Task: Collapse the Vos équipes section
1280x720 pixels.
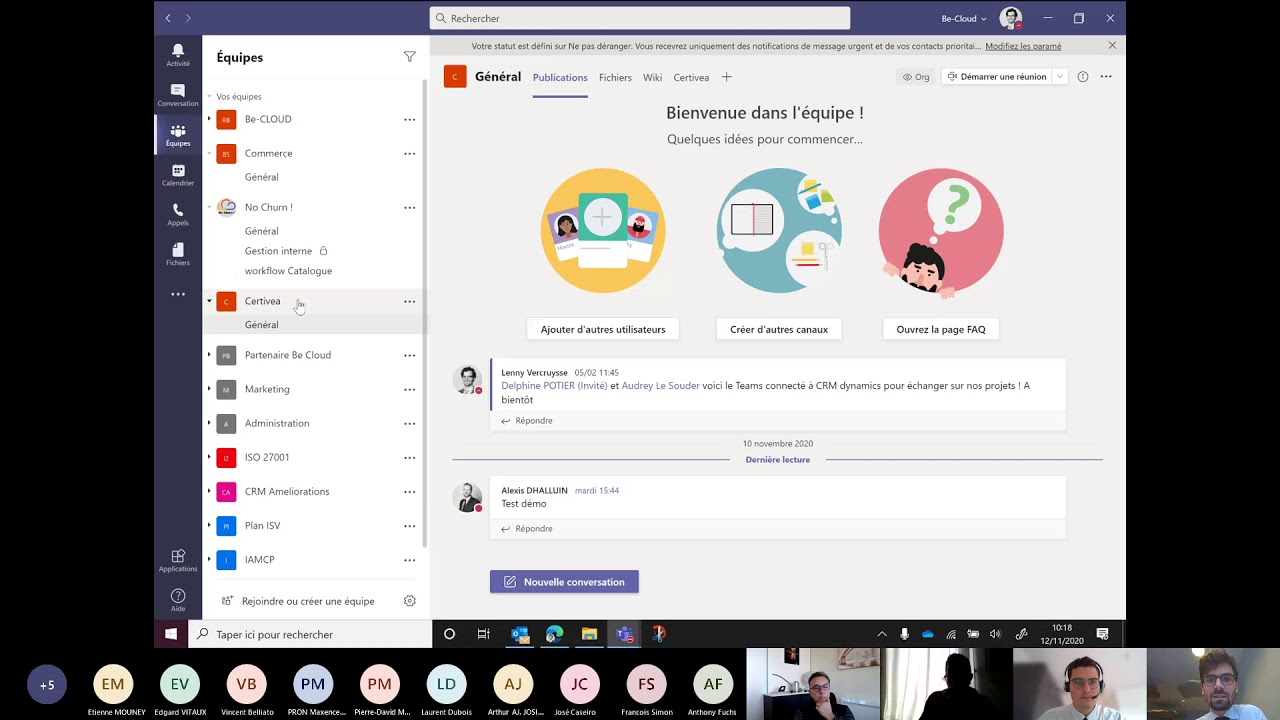Action: 209,97
